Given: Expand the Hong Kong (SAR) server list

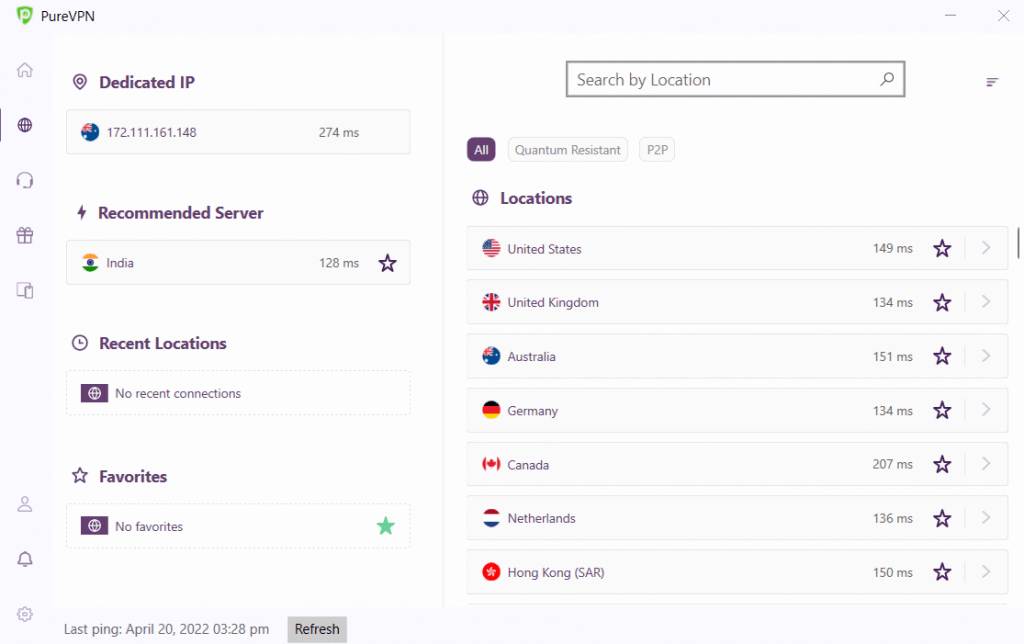Looking at the screenshot, I should (986, 572).
